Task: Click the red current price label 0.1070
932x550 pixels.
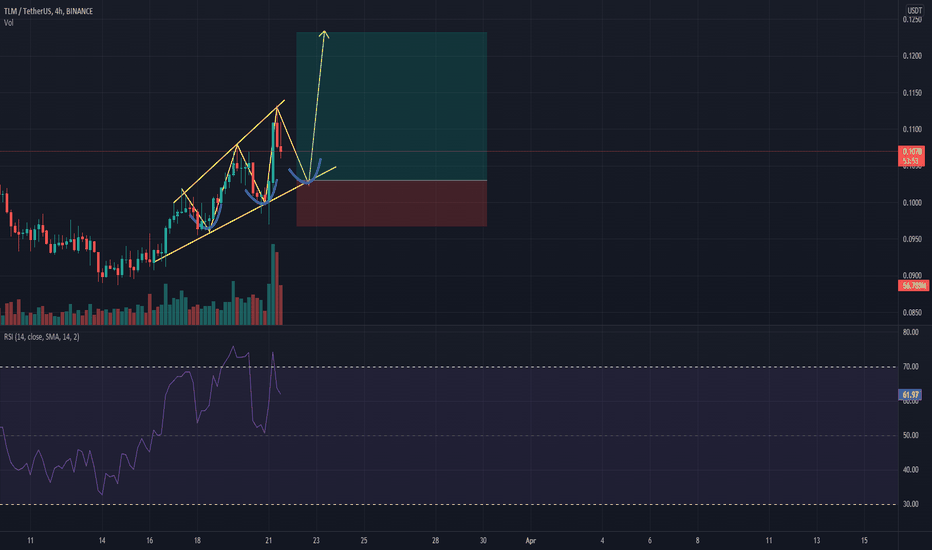Action: [x=911, y=152]
